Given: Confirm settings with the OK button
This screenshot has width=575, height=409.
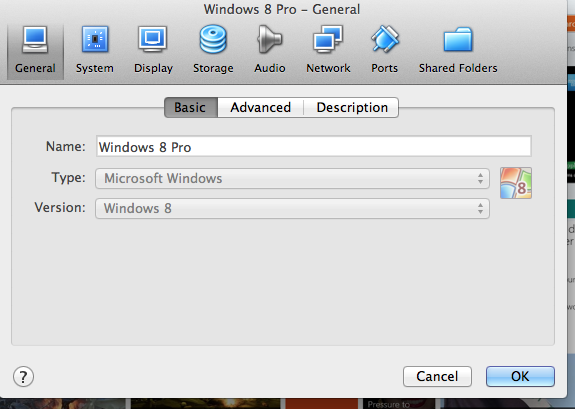Looking at the screenshot, I should click(x=520, y=376).
